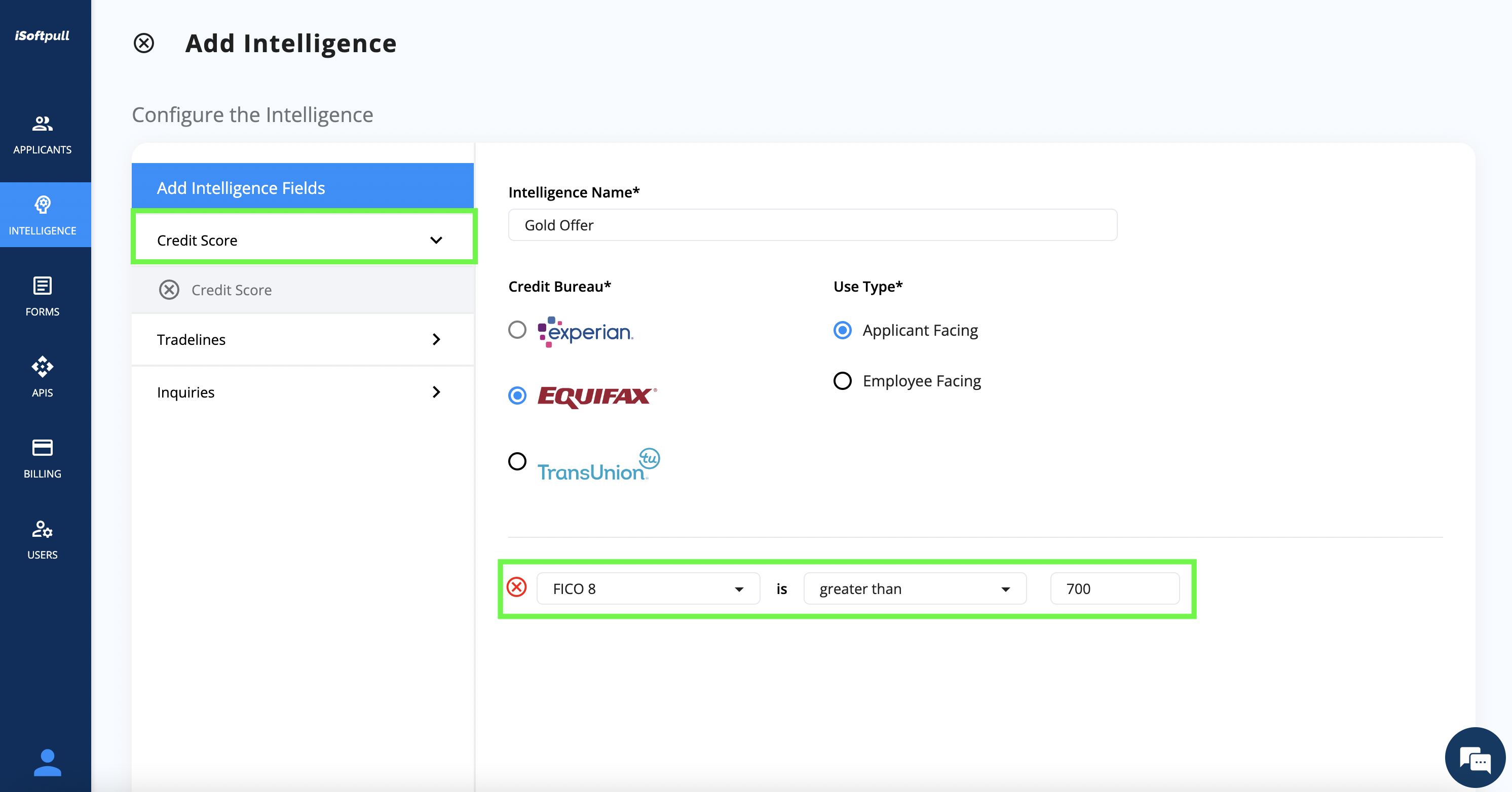Screen dimensions: 1512x792
Task: Open APIs page from sidebar
Action: coord(42,377)
